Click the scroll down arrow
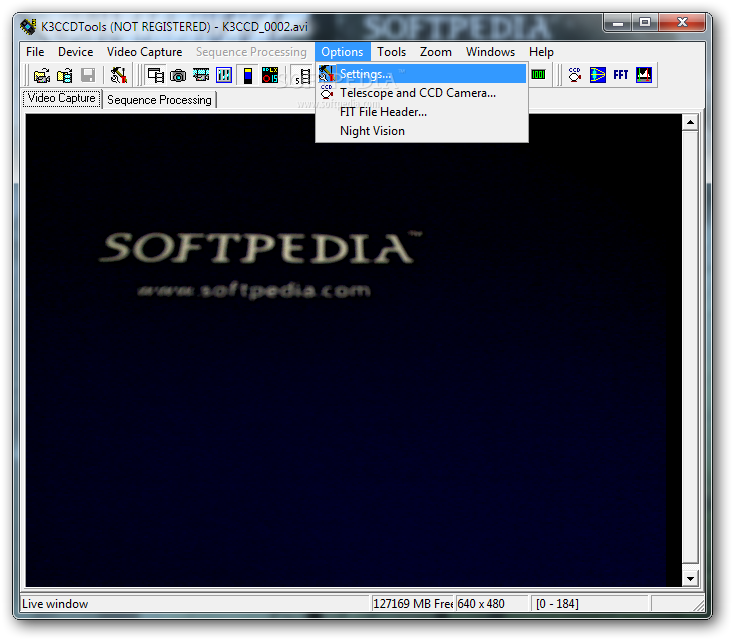 coord(690,579)
